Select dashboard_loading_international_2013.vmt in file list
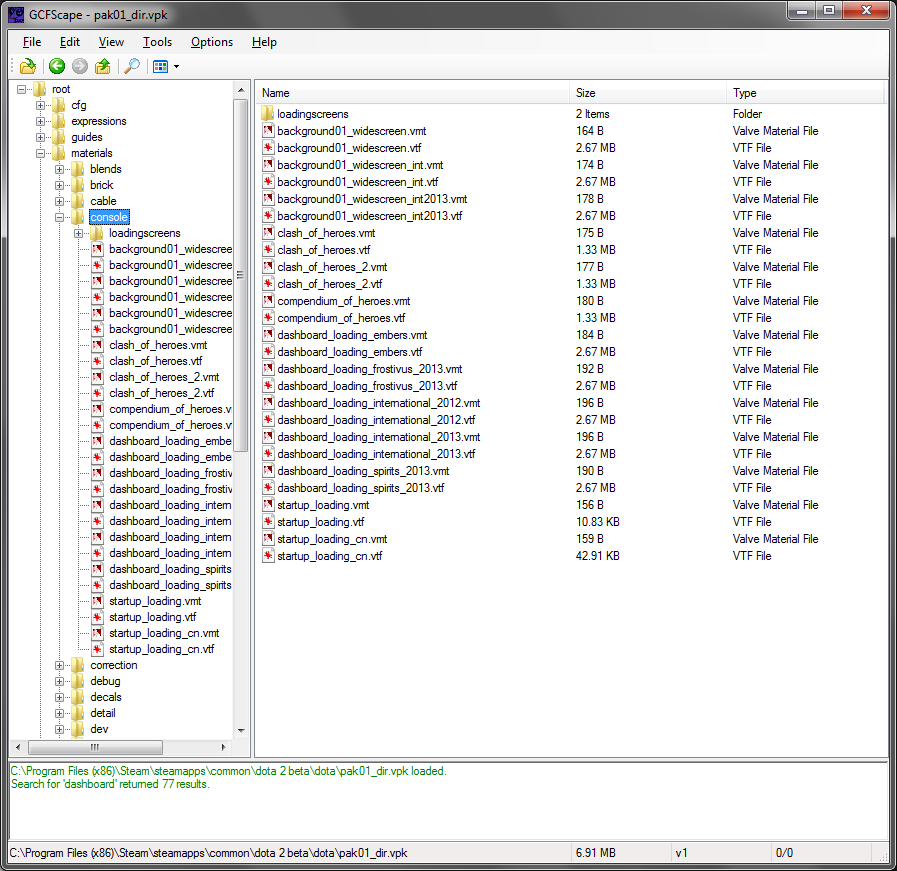This screenshot has height=871, width=897. click(x=379, y=437)
